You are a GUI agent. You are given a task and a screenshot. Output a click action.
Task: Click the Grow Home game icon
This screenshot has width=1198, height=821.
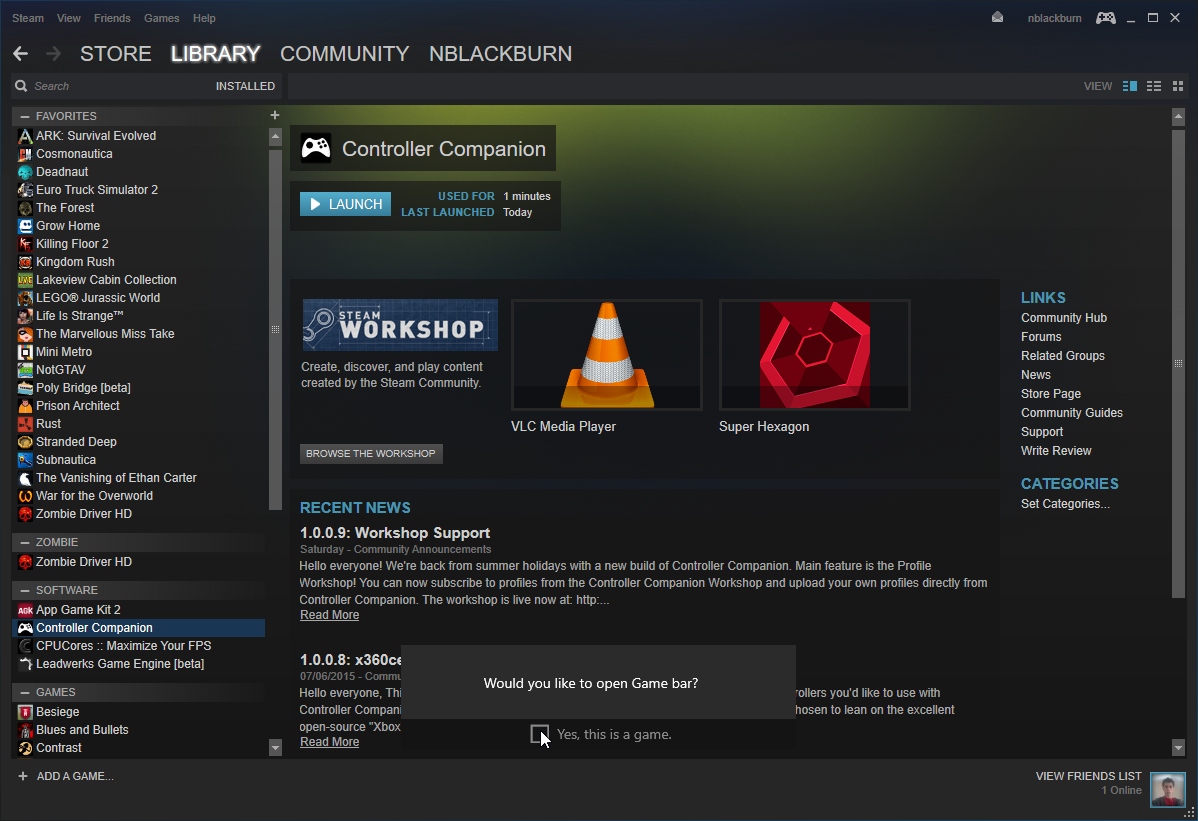point(25,226)
